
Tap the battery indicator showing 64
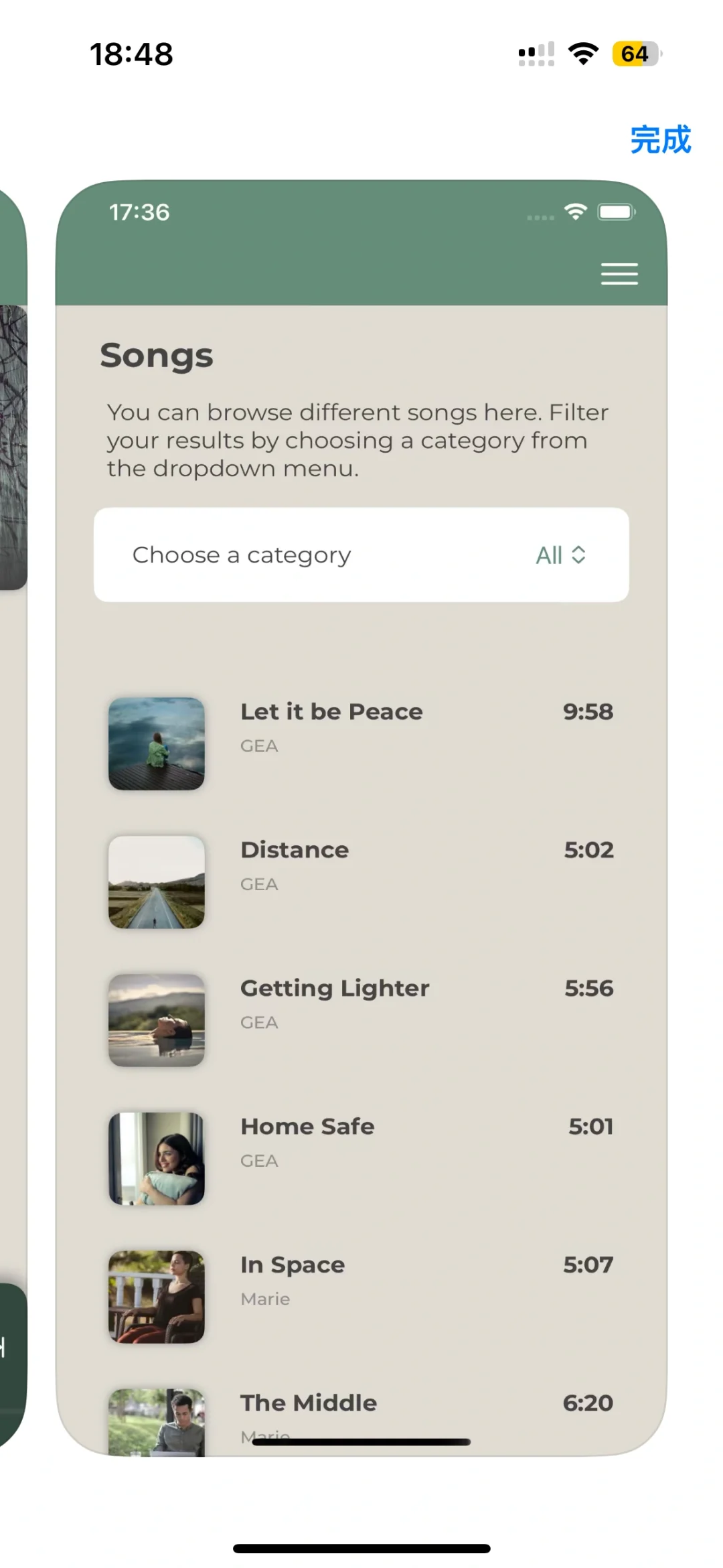pos(636,54)
